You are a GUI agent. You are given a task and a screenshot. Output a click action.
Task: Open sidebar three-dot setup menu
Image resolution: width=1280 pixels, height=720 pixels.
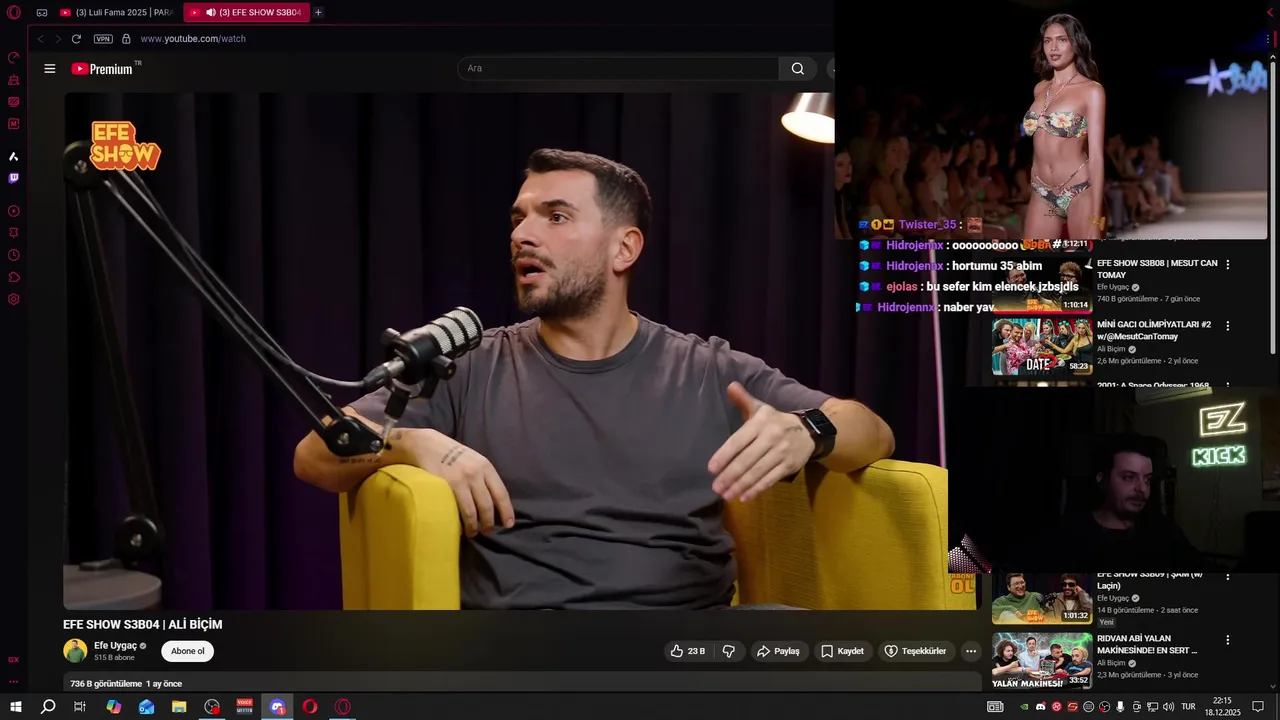[14, 681]
